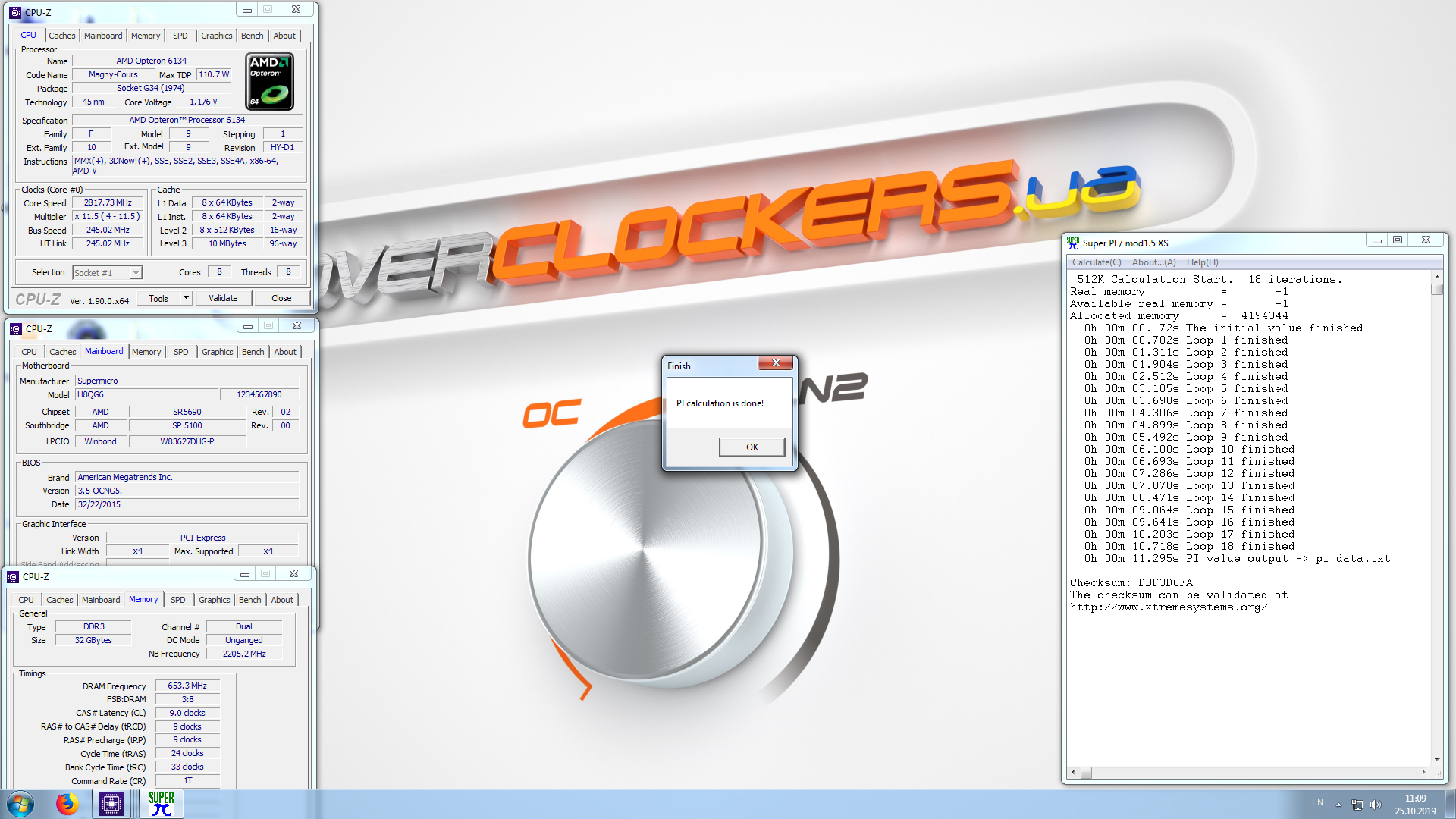The height and width of the screenshot is (819, 1456).
Task: Click the Checksum DBF3D6FA line
Action: 1131,582
